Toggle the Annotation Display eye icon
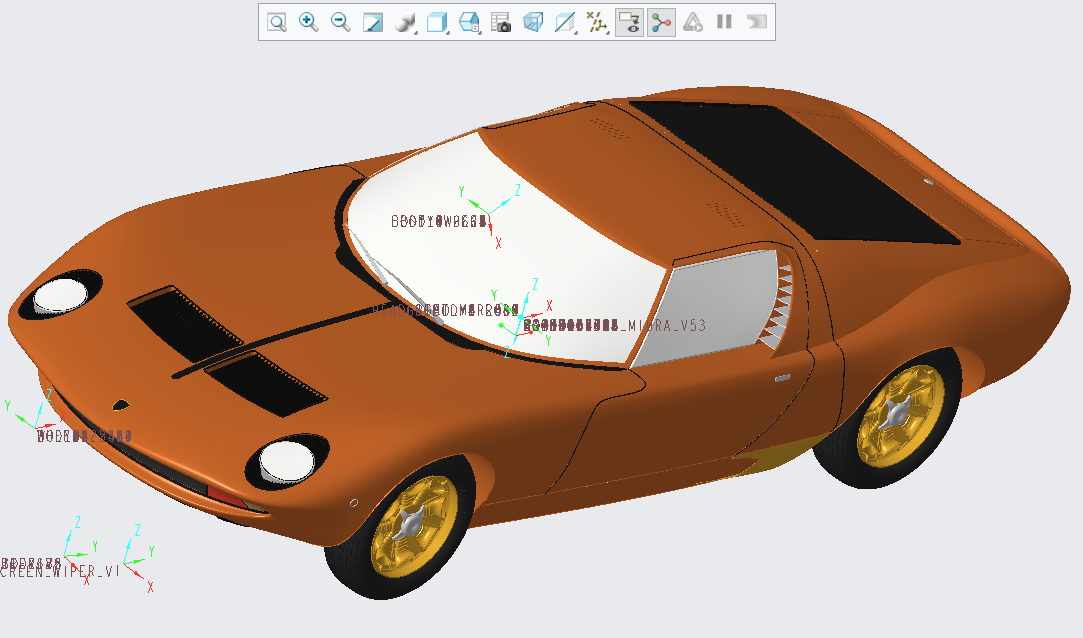Screen dimensions: 1083x638 [629, 22]
